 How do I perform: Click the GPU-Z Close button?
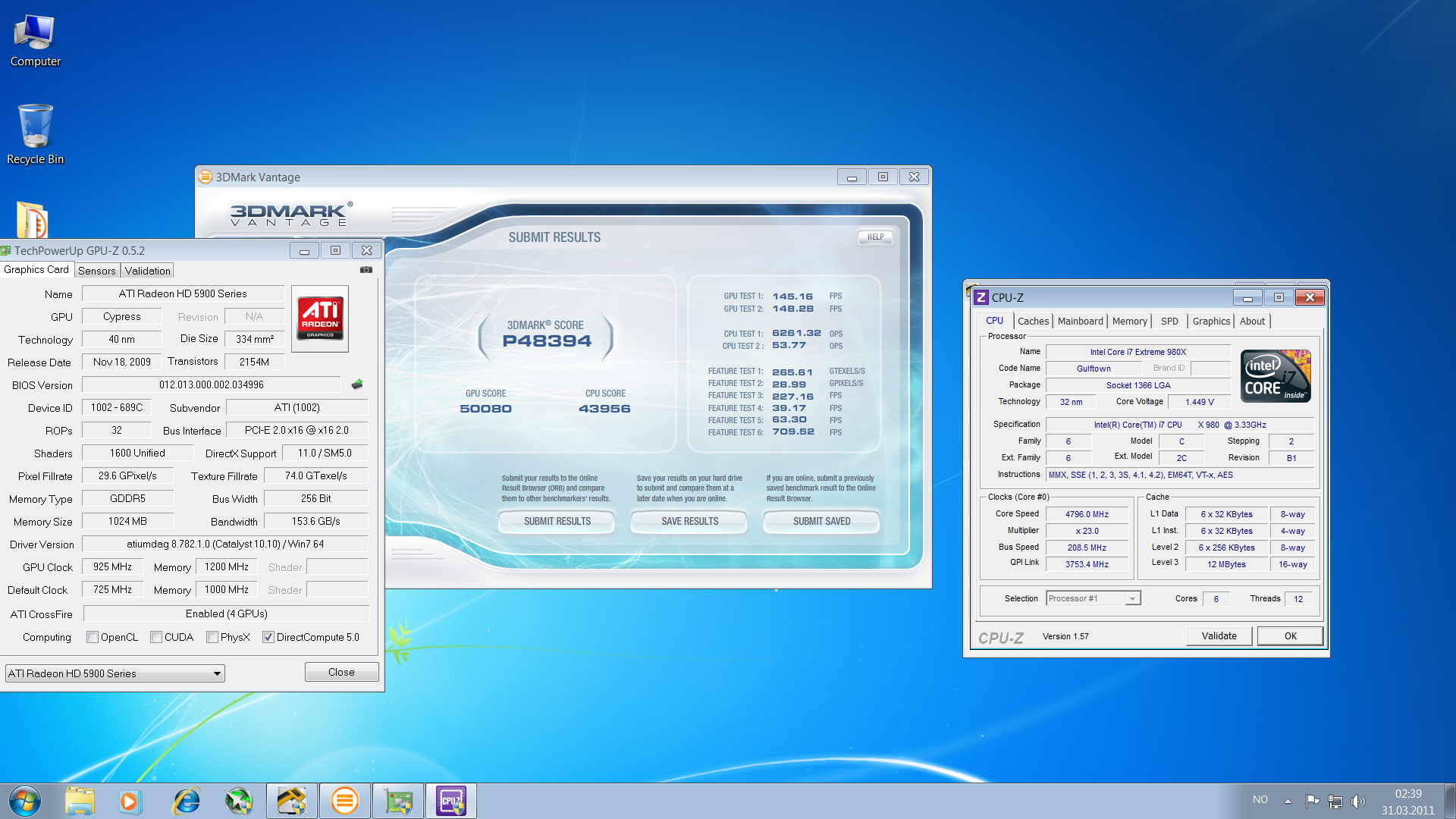pyautogui.click(x=341, y=672)
